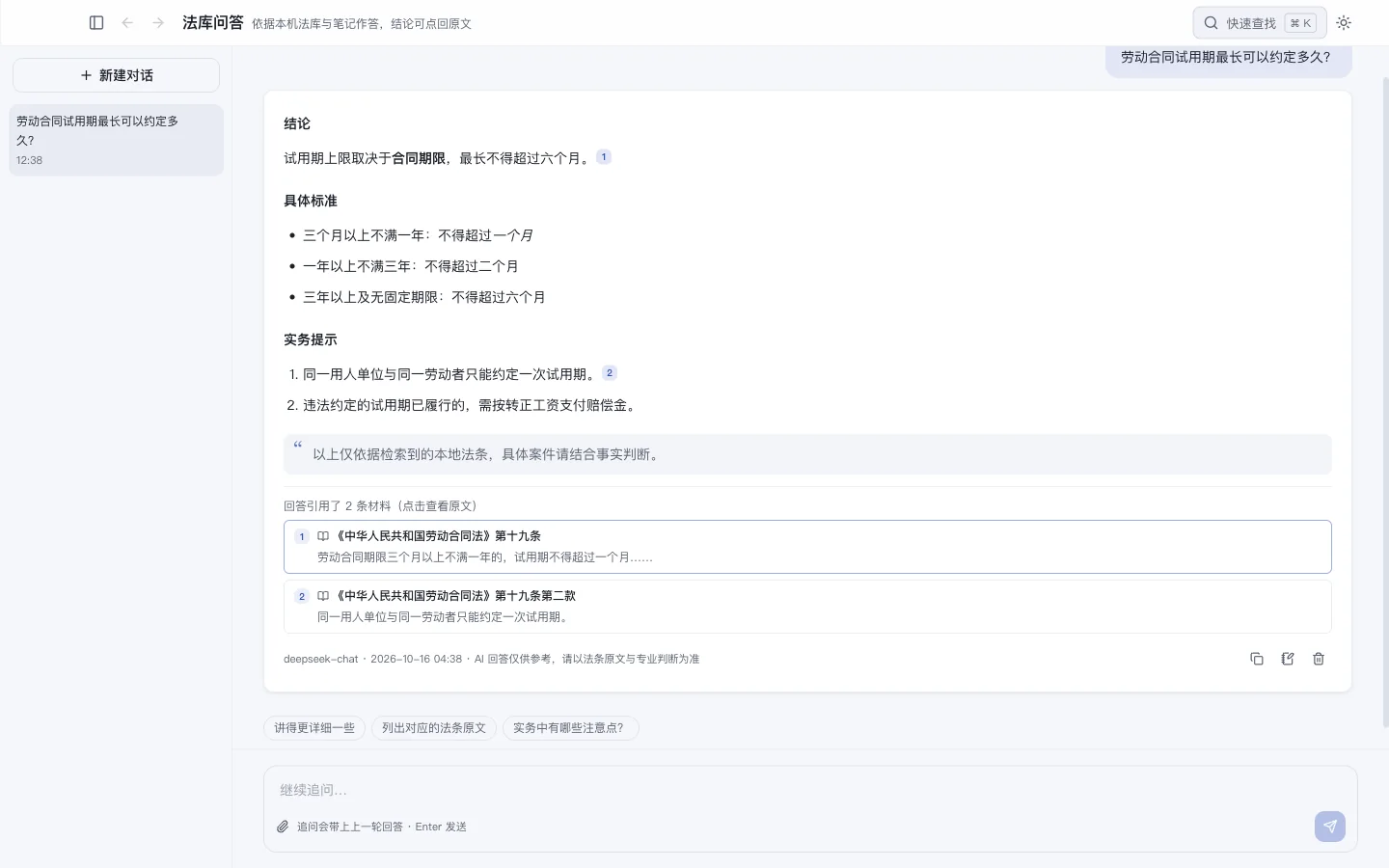Click tip 违法约定的试用期已履行的
The height and width of the screenshot is (868, 1389).
coord(472,405)
